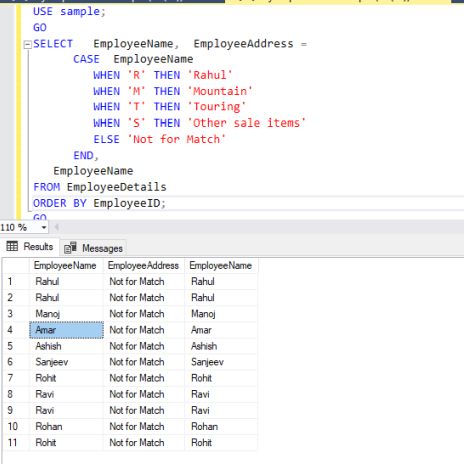
Task: Click the 'Not for Match' string in ELSE
Action: coord(176,139)
